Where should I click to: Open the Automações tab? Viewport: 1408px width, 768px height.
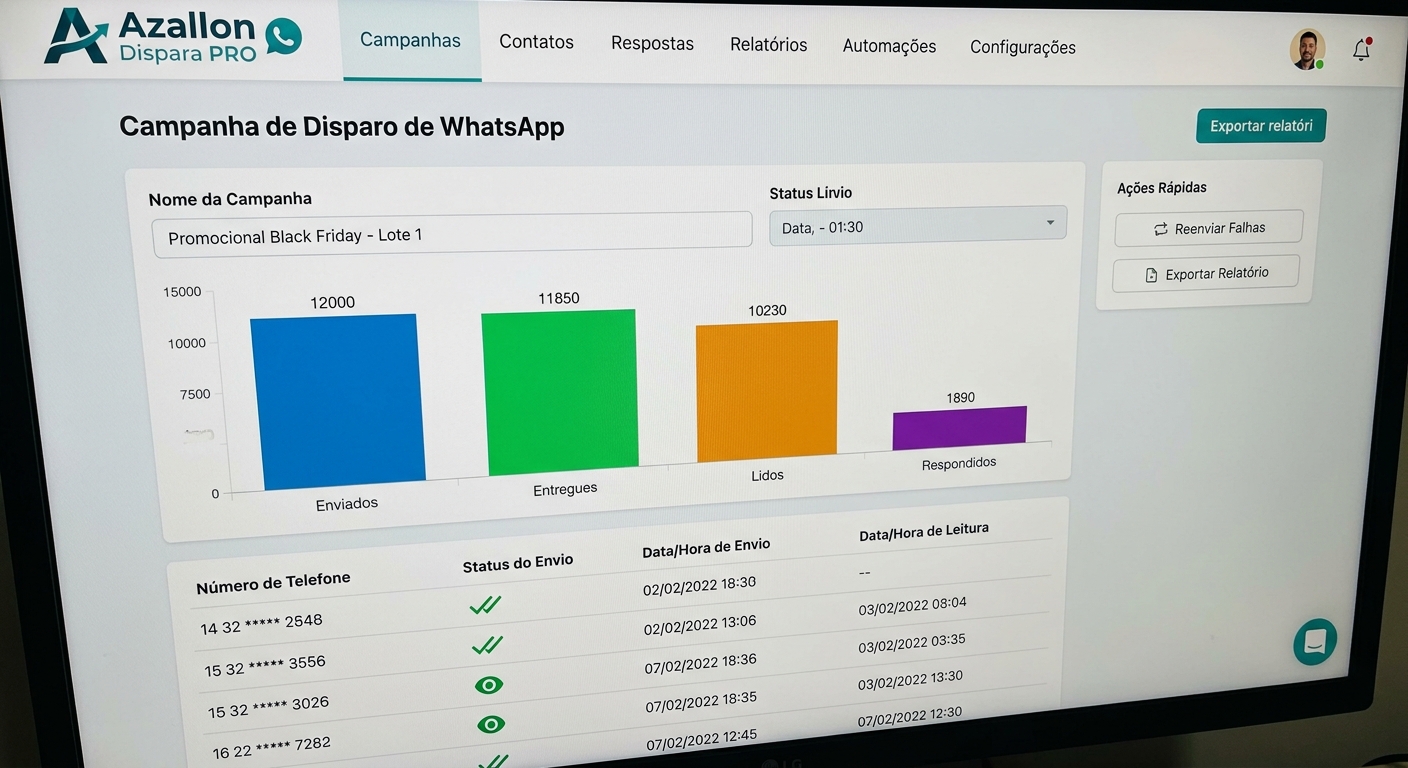pyautogui.click(x=889, y=46)
